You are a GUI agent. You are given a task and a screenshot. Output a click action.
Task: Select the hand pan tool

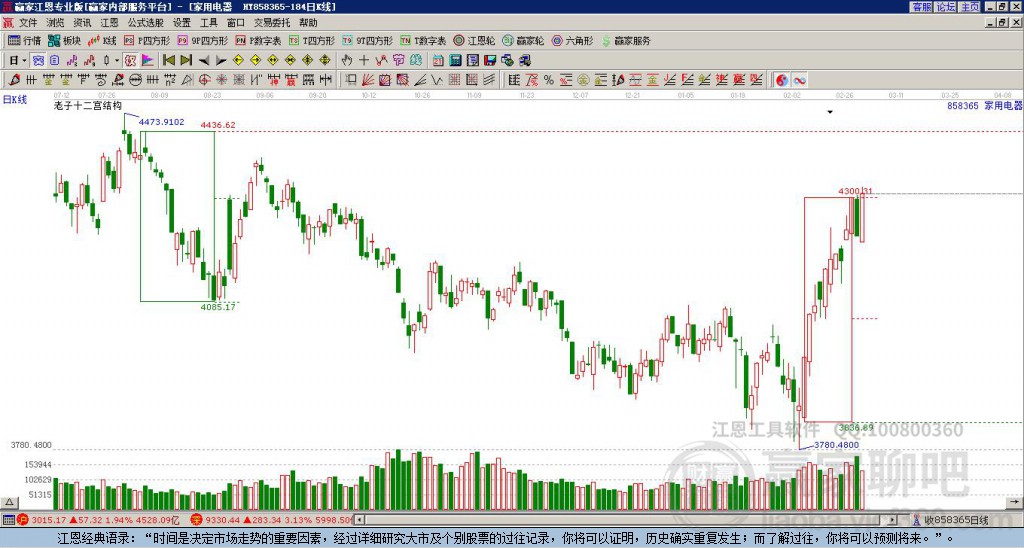click(347, 61)
